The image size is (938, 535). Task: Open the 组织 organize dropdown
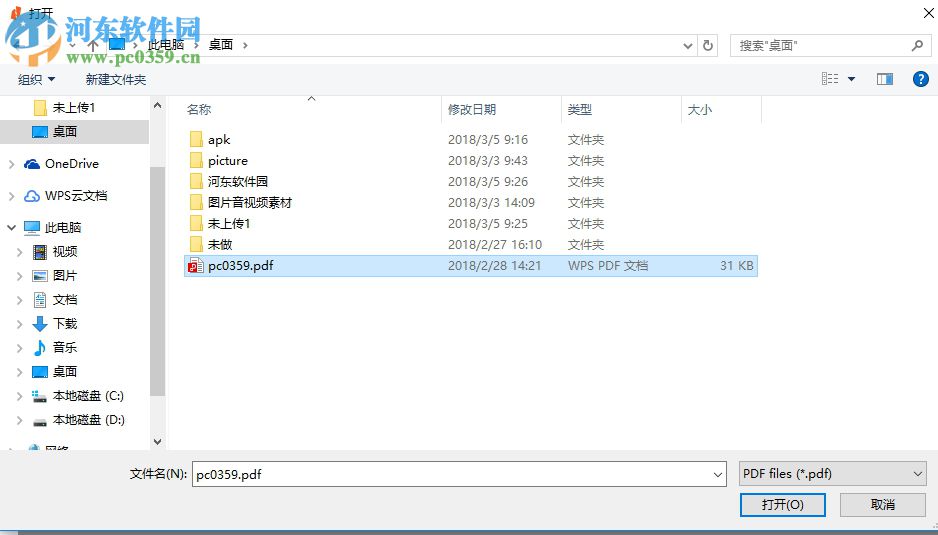[36, 80]
